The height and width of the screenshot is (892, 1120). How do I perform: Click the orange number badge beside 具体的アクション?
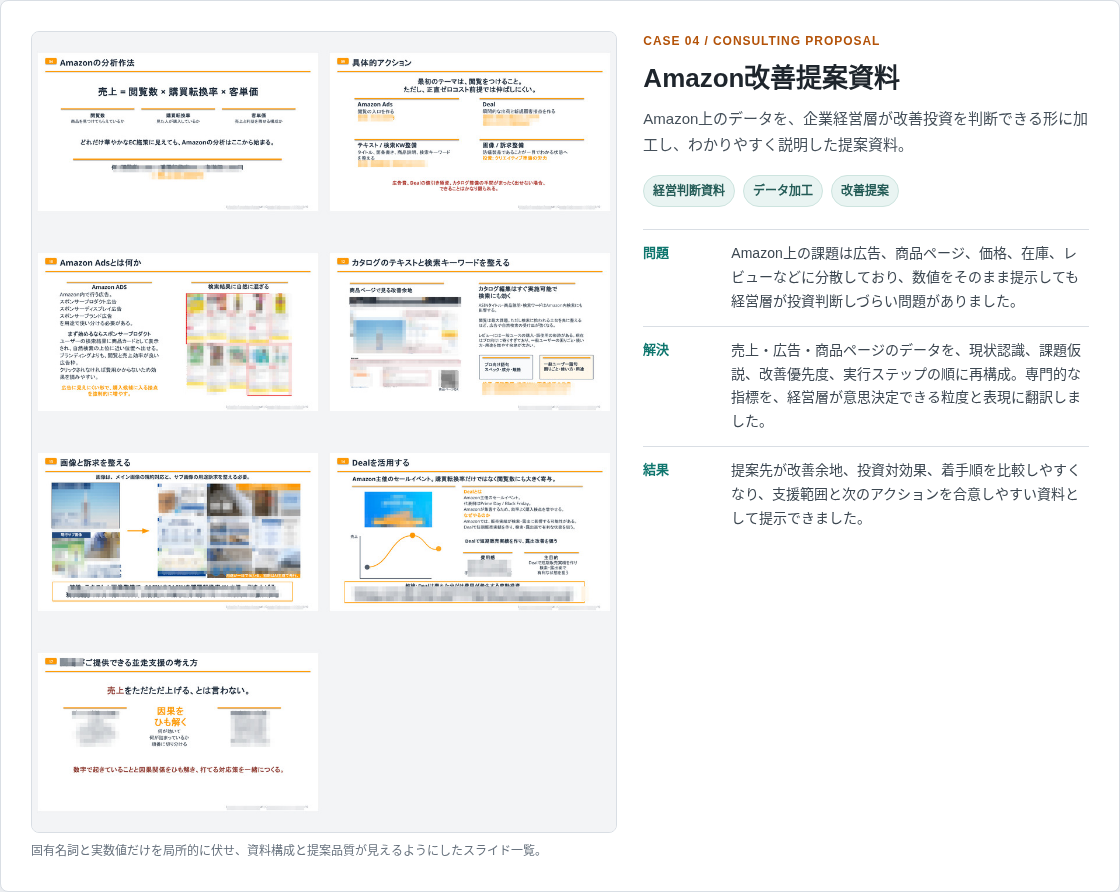tap(343, 62)
